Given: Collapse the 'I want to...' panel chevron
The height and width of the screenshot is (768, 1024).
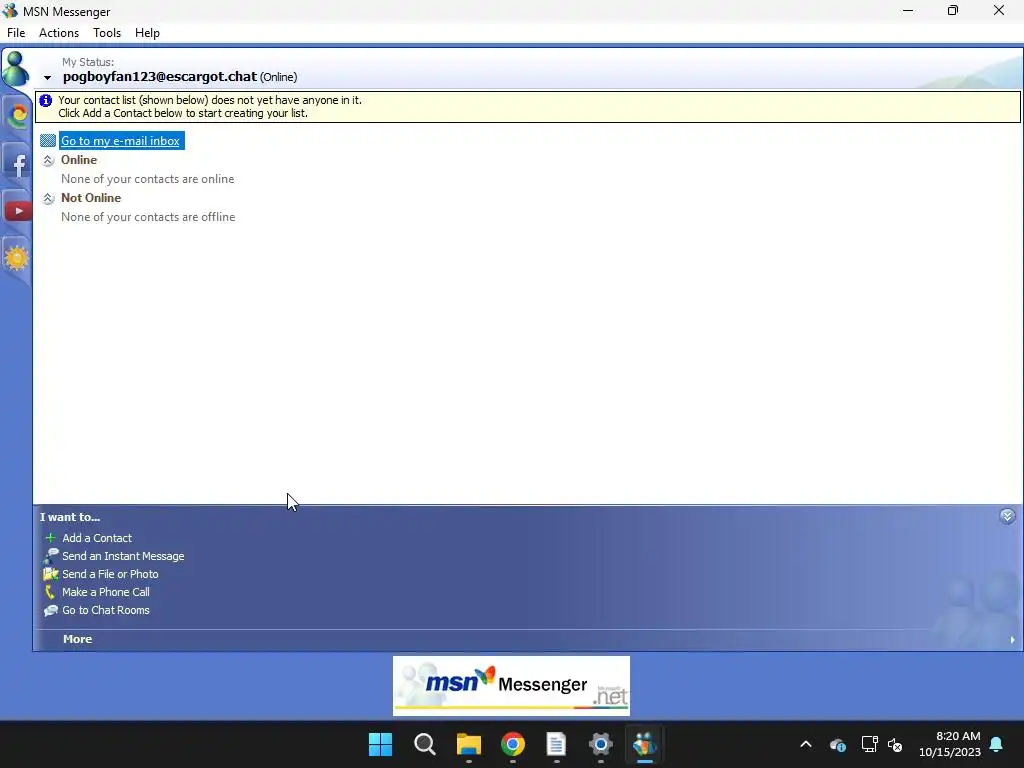Looking at the screenshot, I should click(1007, 517).
